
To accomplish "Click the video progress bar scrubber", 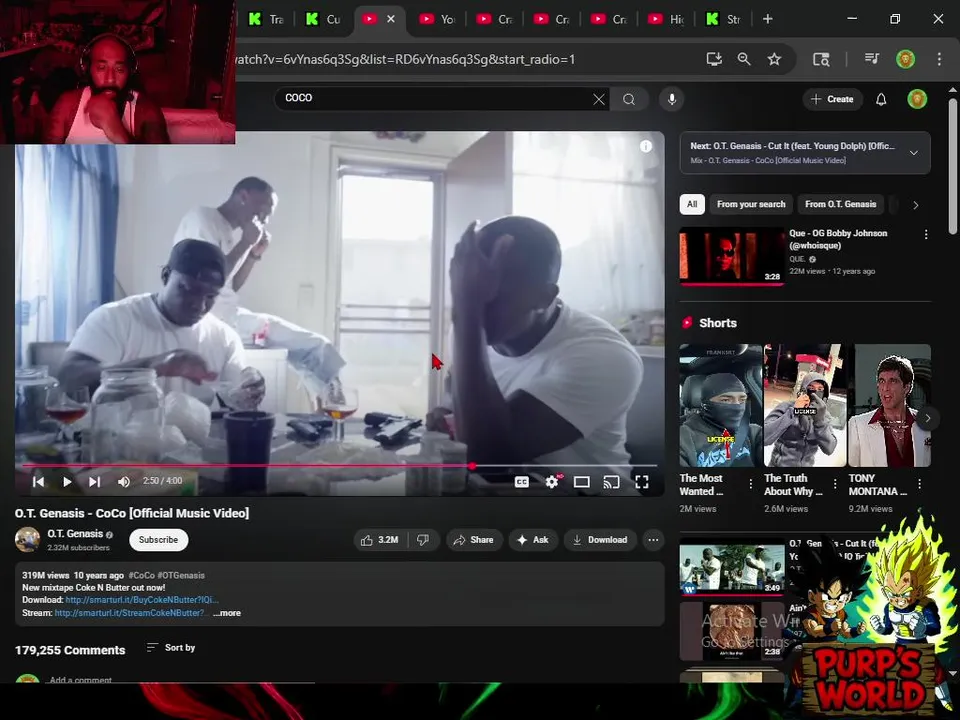I will (472, 466).
